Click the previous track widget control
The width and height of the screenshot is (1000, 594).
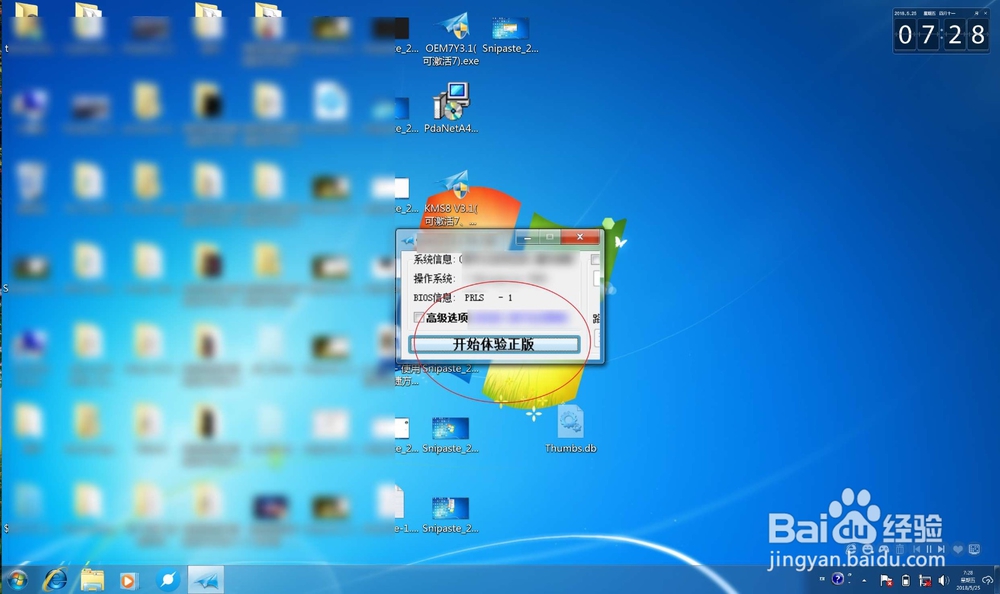[x=916, y=549]
